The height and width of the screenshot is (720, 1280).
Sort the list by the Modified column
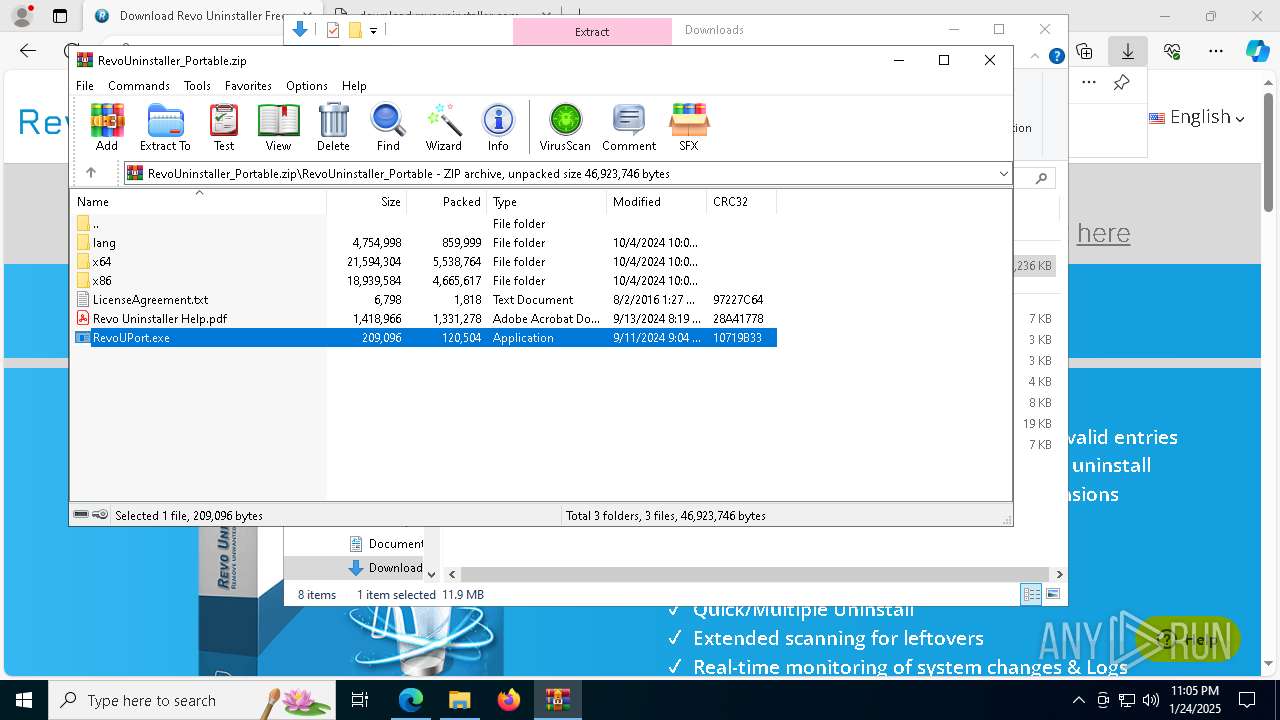point(656,201)
